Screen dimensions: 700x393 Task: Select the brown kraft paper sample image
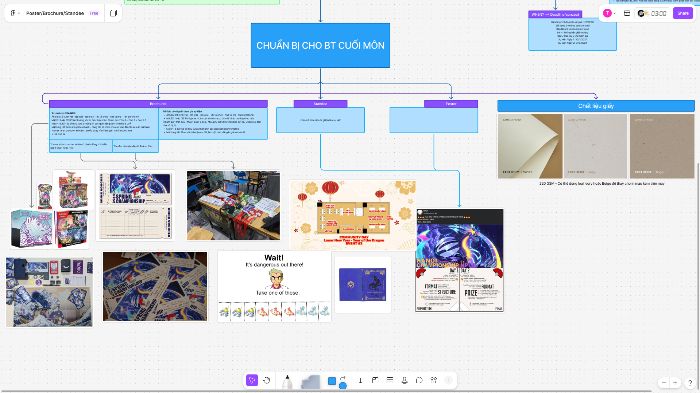(x=662, y=146)
